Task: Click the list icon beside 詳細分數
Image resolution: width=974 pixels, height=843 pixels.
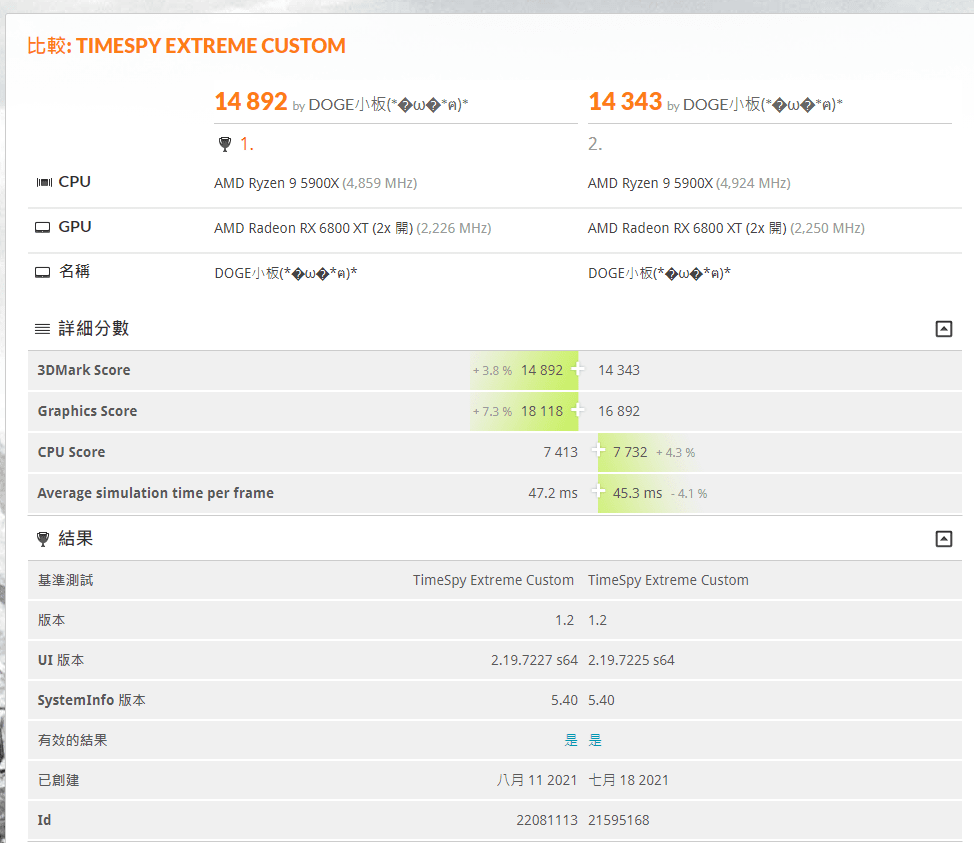Action: pos(42,329)
